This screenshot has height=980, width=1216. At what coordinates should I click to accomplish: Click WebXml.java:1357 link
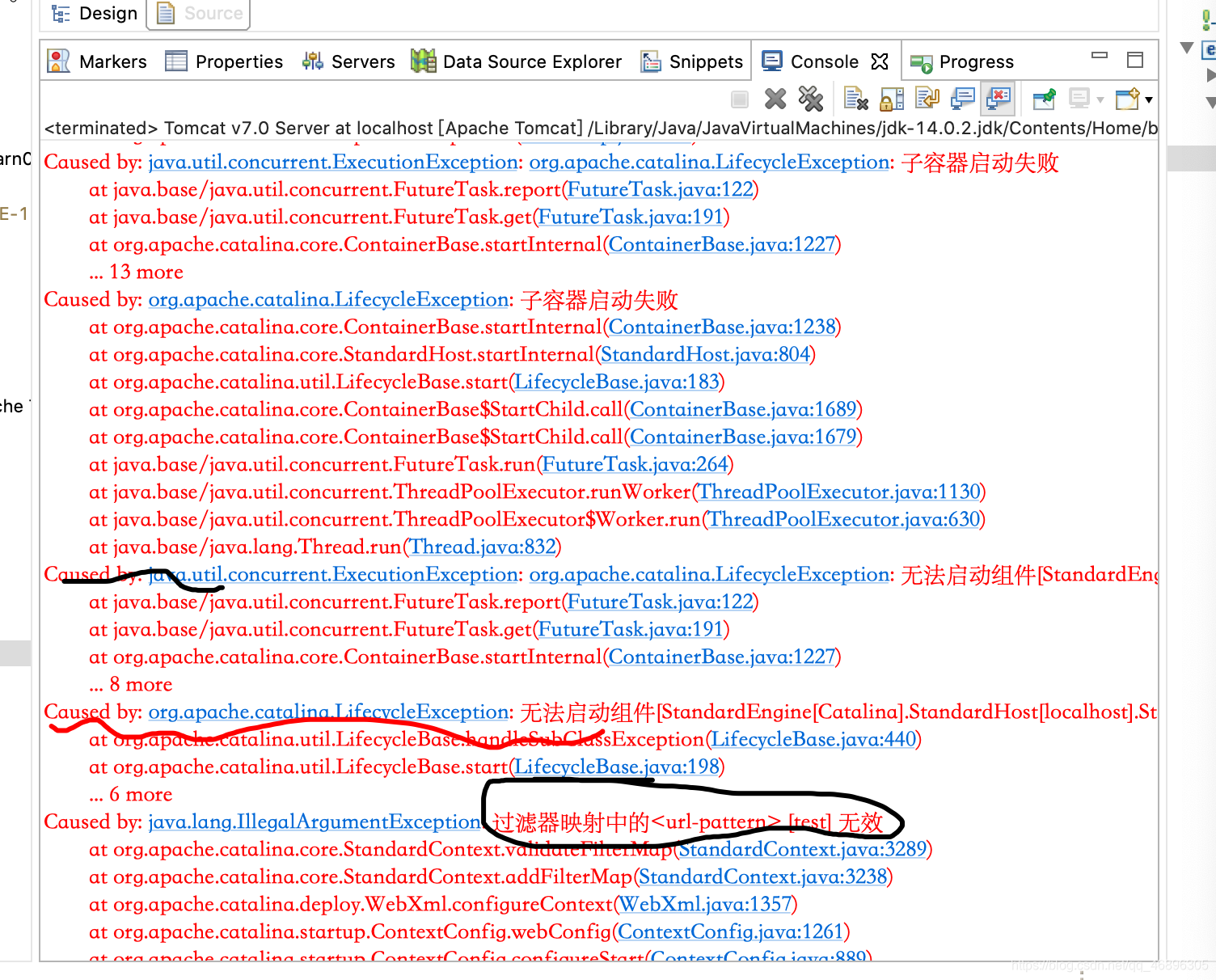(706, 904)
